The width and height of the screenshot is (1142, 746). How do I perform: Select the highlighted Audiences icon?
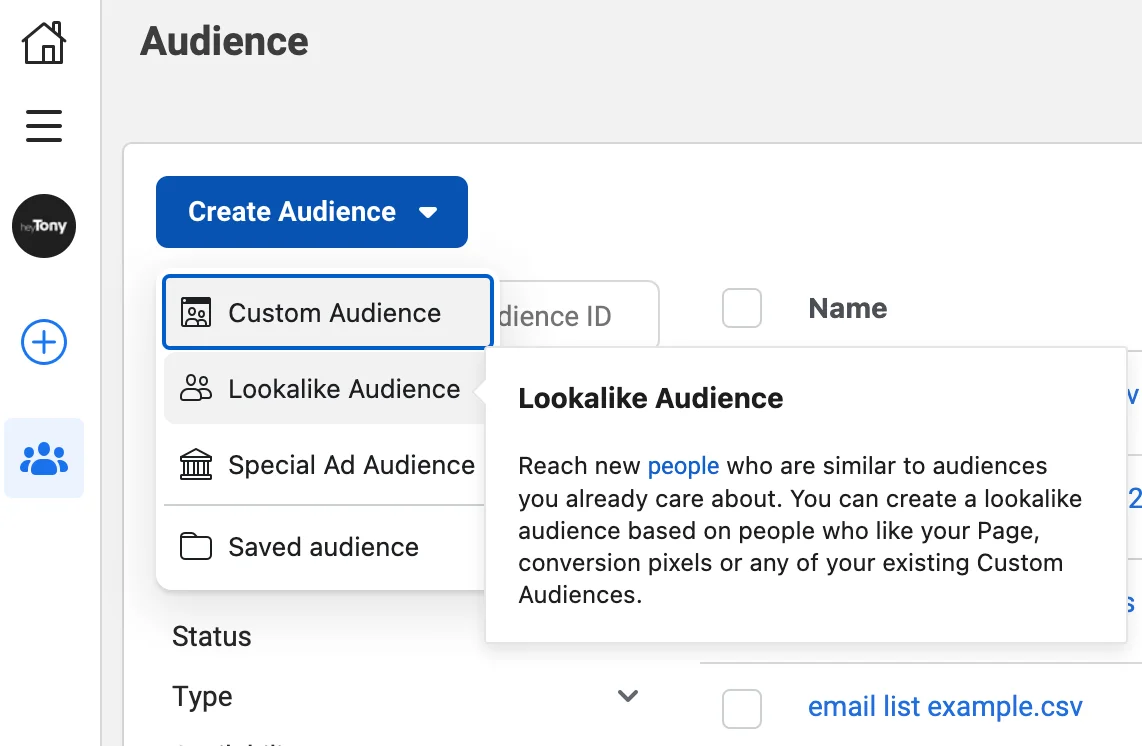(44, 458)
